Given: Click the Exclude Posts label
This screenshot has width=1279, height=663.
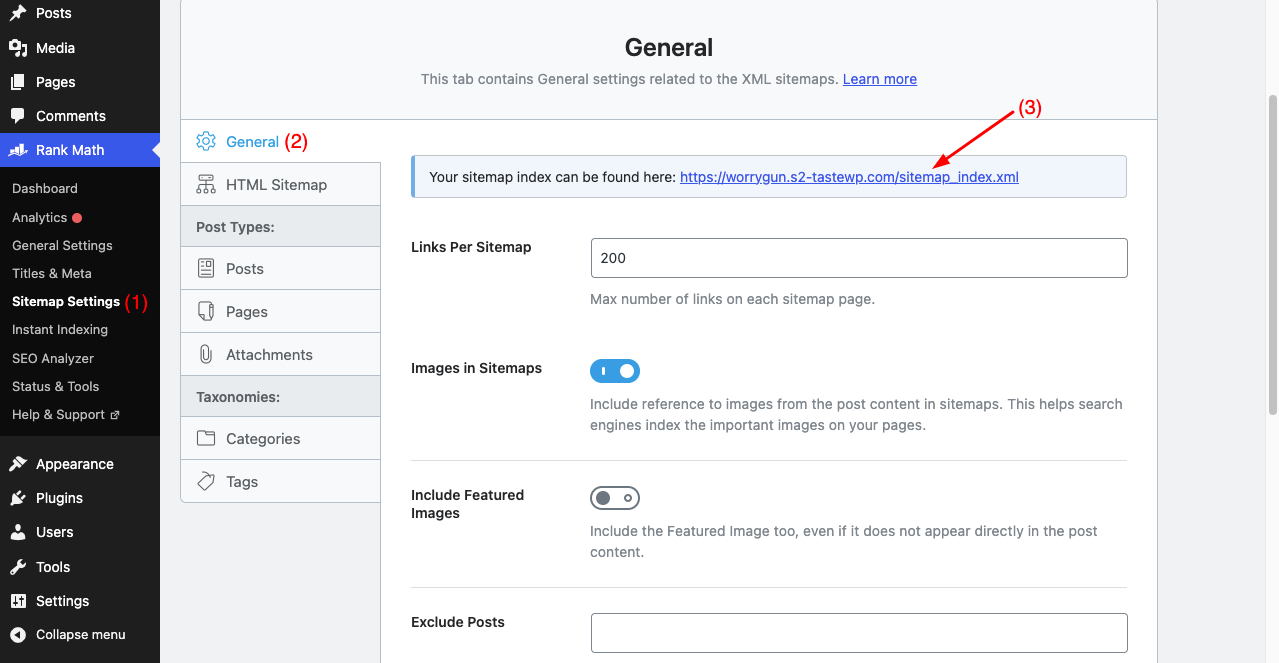Looking at the screenshot, I should pyautogui.click(x=458, y=622).
